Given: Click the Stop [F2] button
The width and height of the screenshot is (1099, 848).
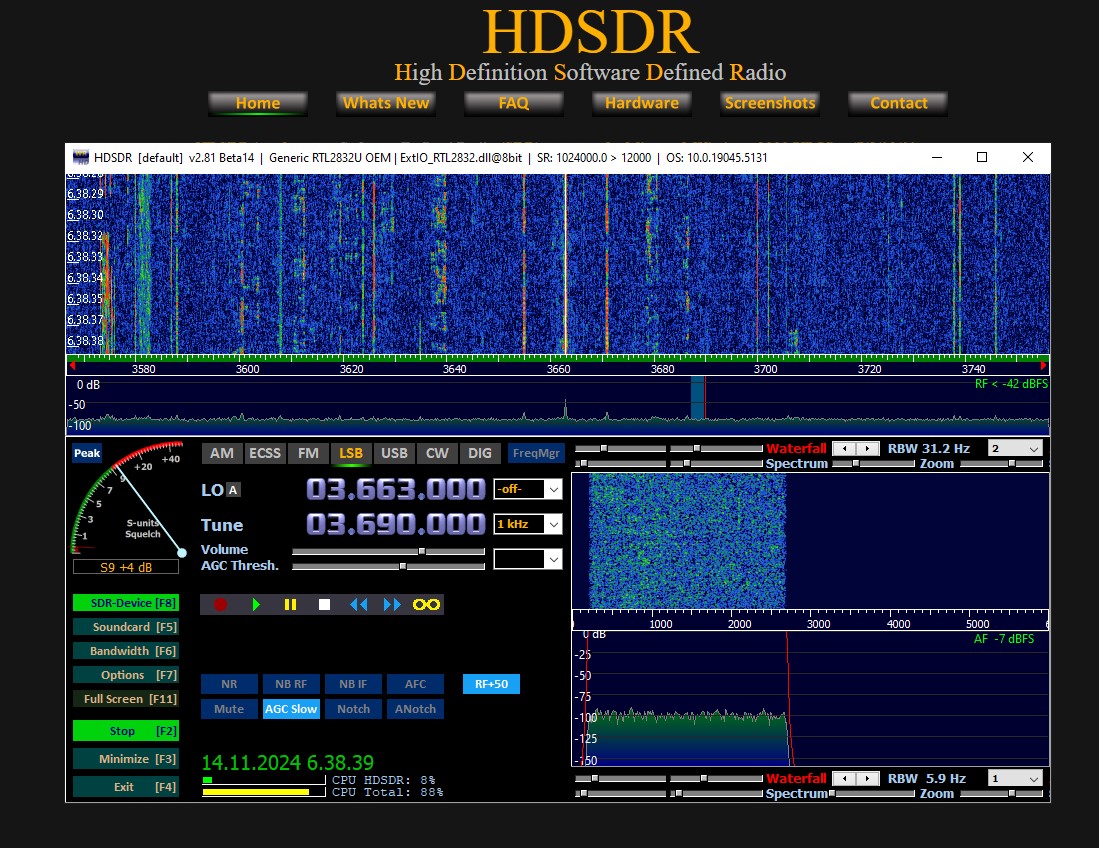Looking at the screenshot, I should coord(125,731).
